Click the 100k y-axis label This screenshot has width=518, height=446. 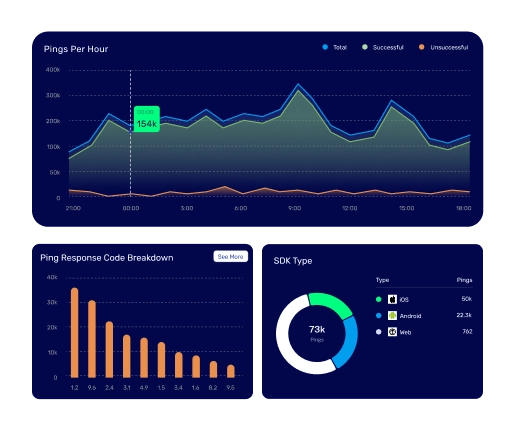(53, 147)
